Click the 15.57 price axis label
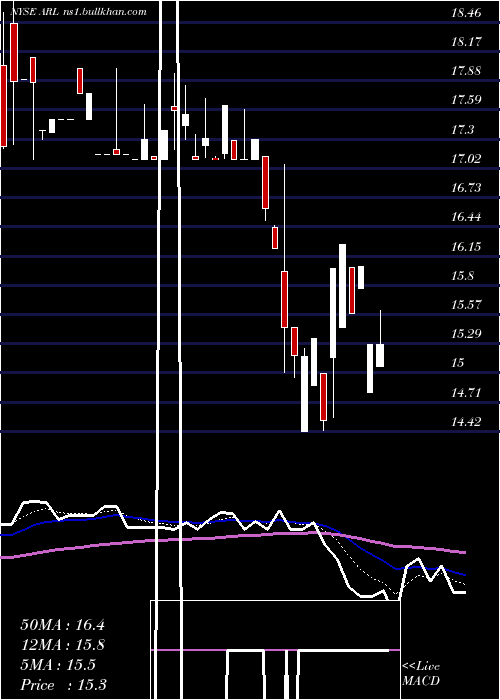Image resolution: width=500 pixels, height=700 pixels. click(466, 305)
